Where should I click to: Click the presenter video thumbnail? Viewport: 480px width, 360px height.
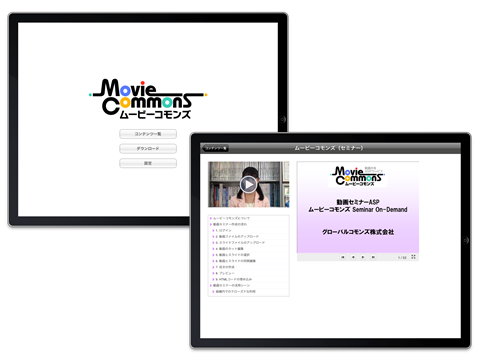[x=249, y=184]
